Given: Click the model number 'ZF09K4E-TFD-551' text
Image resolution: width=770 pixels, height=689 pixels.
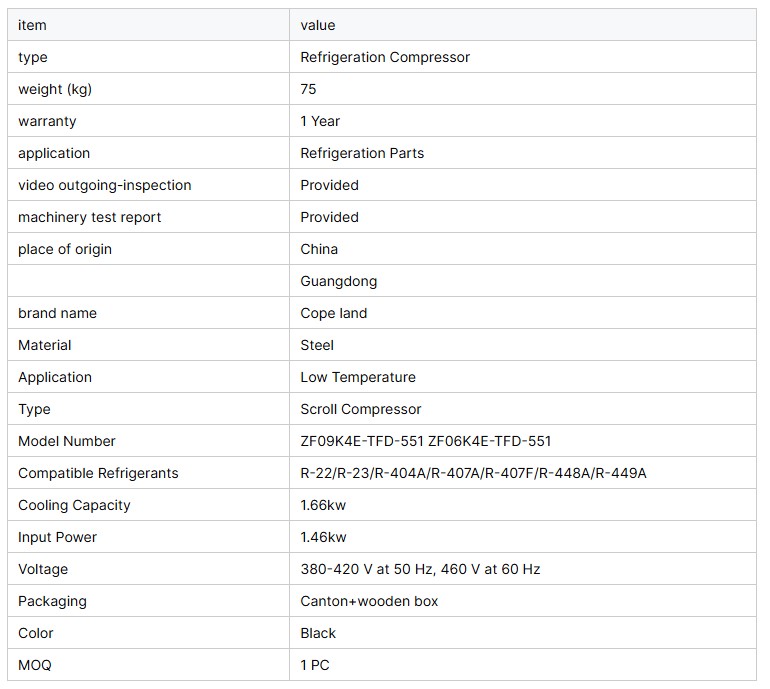Looking at the screenshot, I should [x=360, y=441].
